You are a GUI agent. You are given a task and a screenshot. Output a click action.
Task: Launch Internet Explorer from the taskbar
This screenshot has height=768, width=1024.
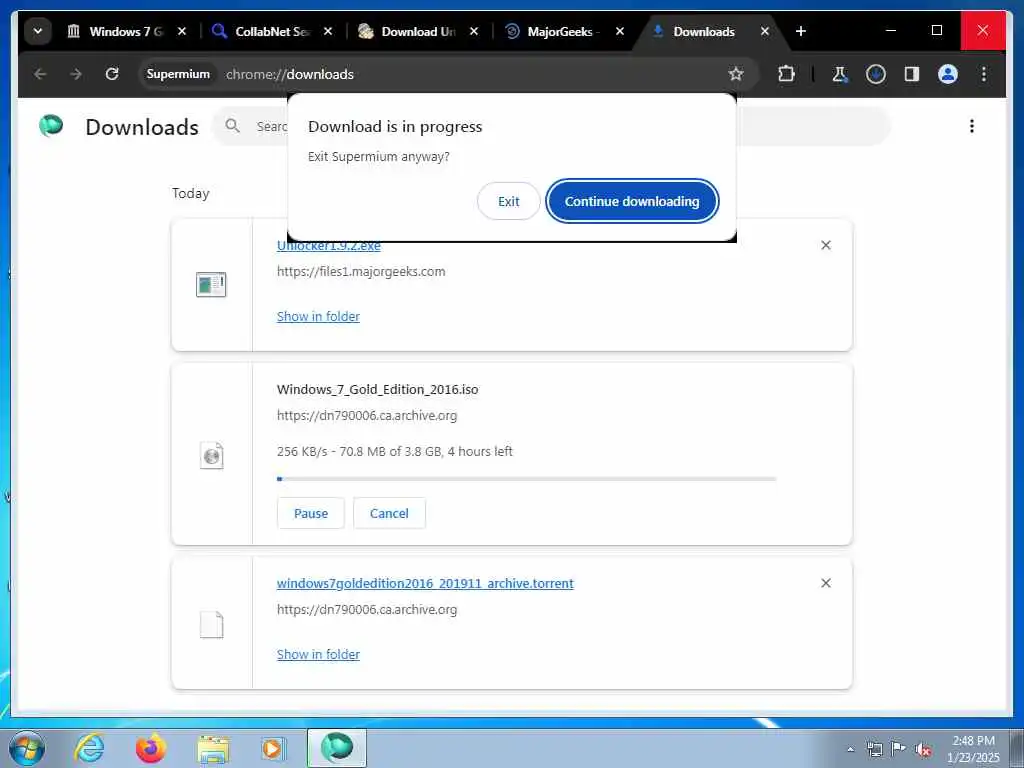(89, 748)
